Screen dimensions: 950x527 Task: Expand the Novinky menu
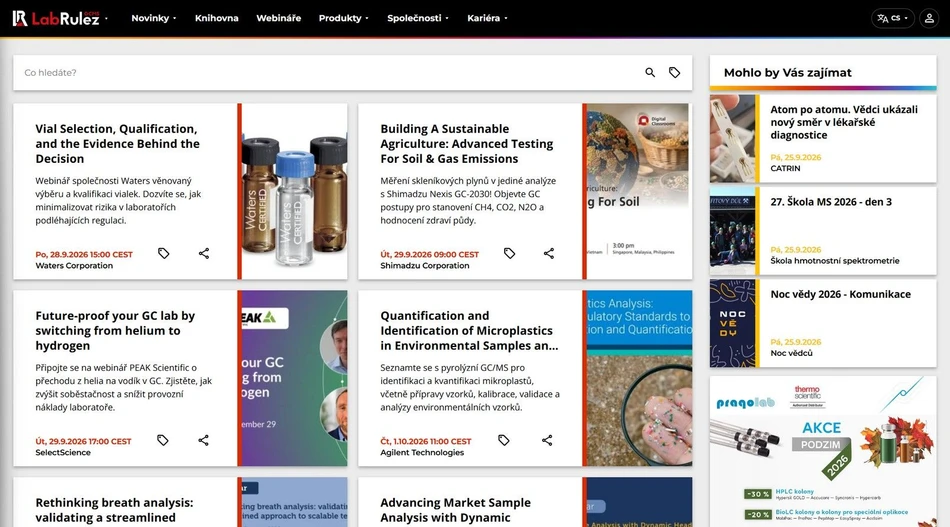(x=154, y=18)
